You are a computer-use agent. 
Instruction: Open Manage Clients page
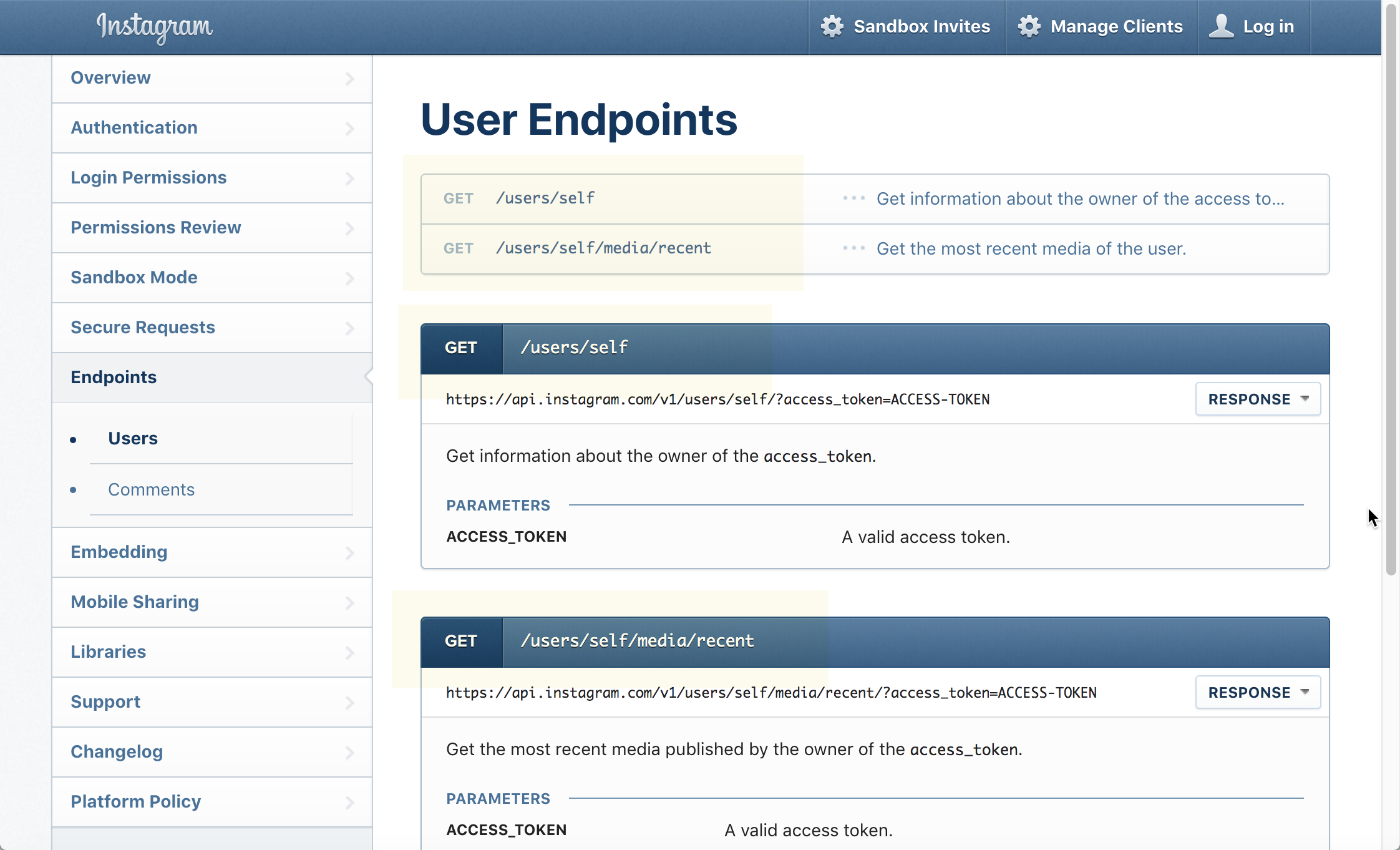click(1102, 27)
